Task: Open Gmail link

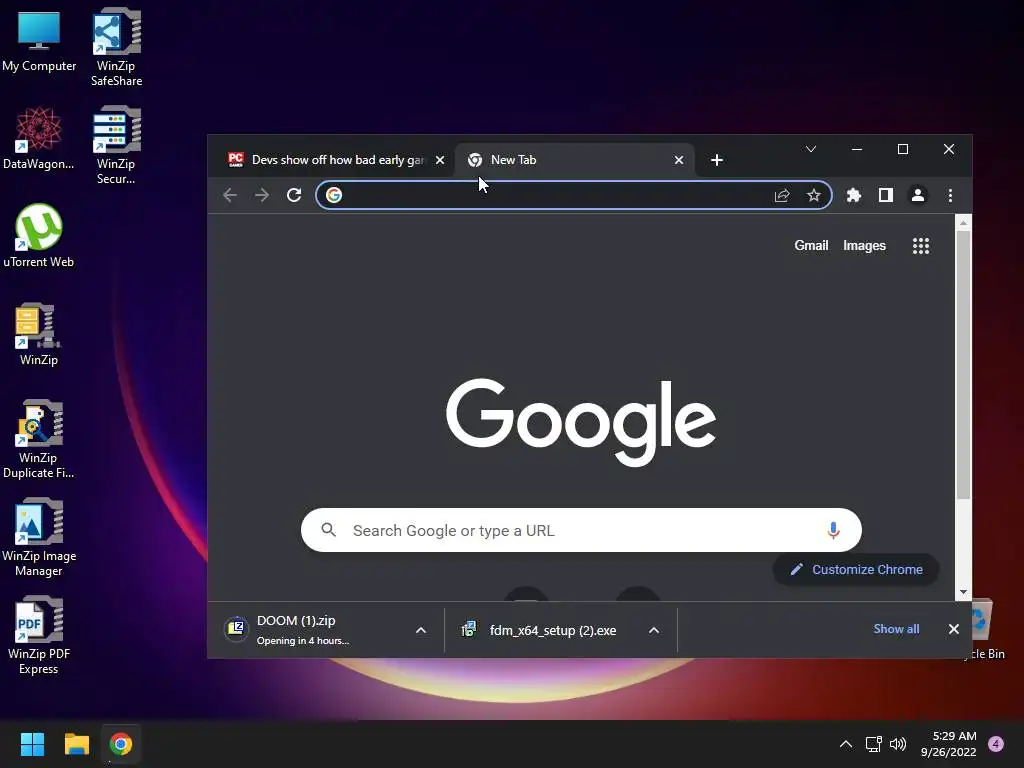Action: 811,246
